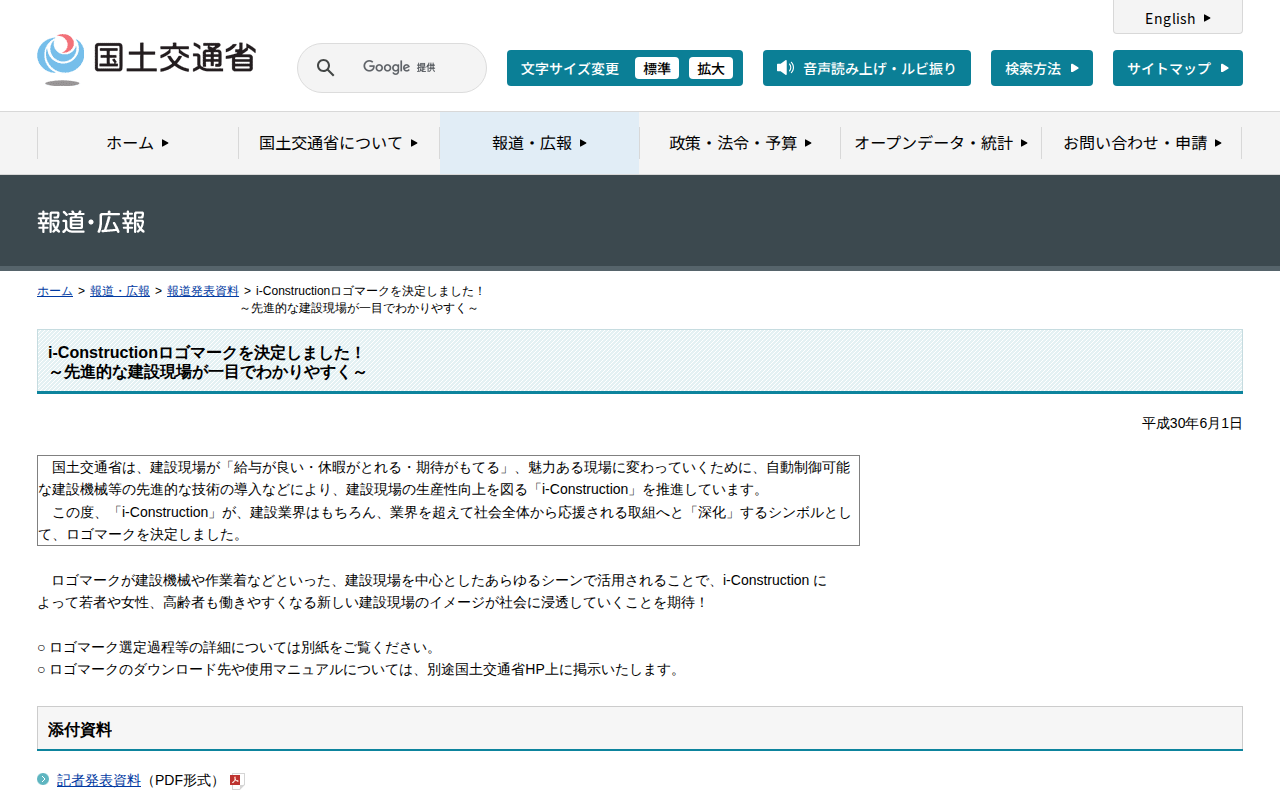Follow the 報道発表資料 breadcrumb link
1280x800 pixels.
(203, 291)
